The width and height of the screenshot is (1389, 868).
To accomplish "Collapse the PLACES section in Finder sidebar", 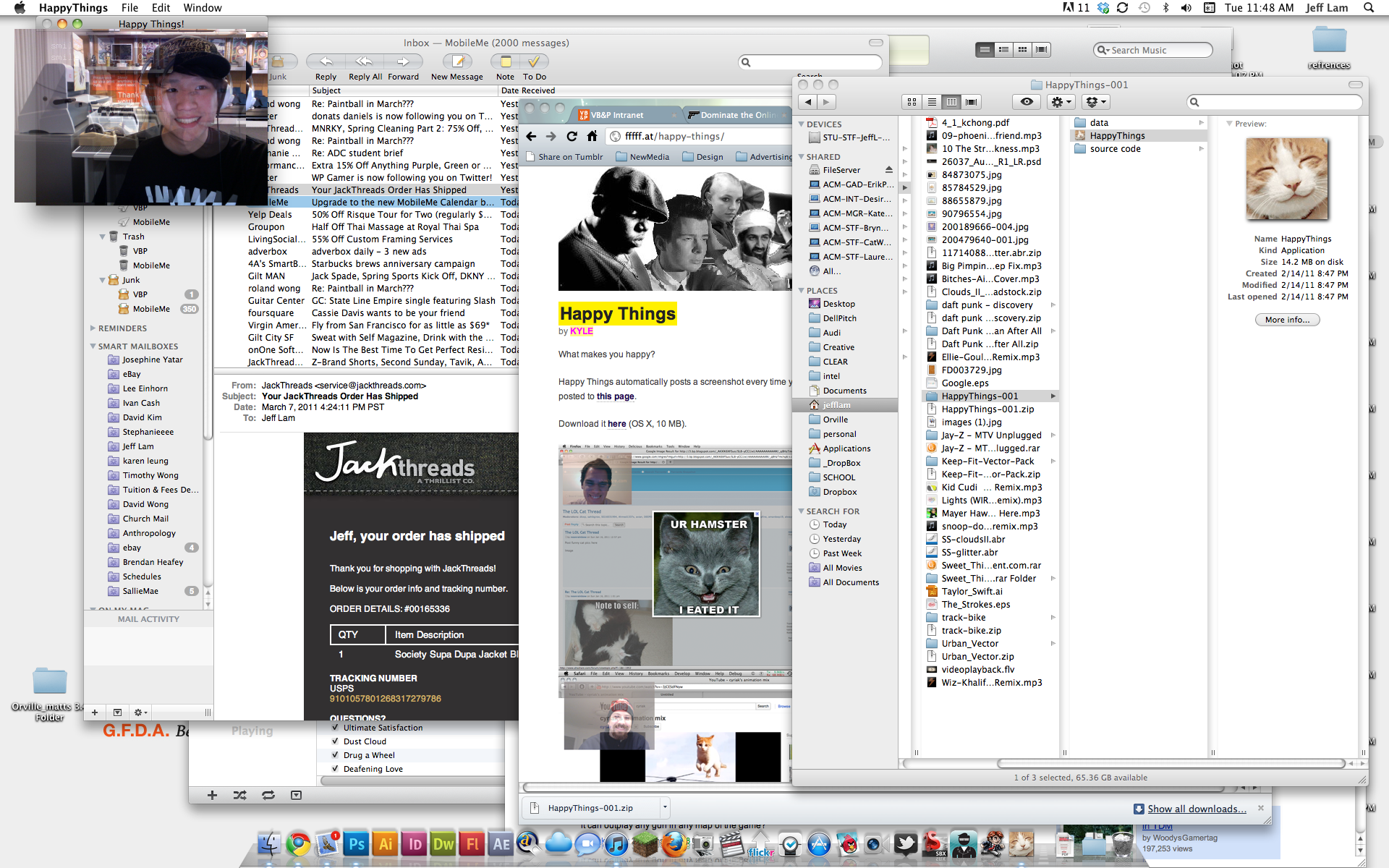I will 802,291.
